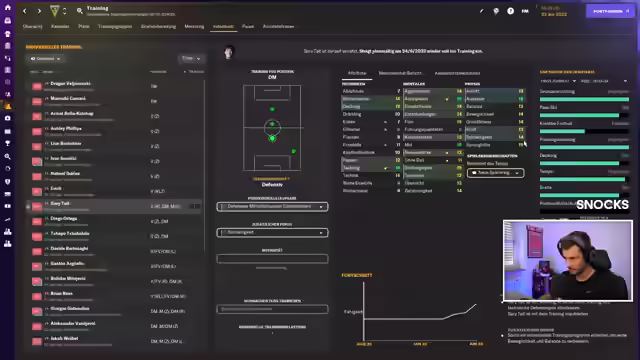
Task: Open the eye view dropdown above player list
Action: coord(45,59)
